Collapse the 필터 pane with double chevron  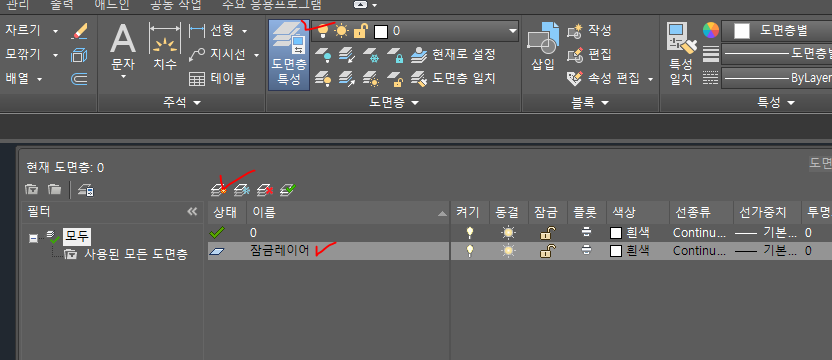[192, 212]
